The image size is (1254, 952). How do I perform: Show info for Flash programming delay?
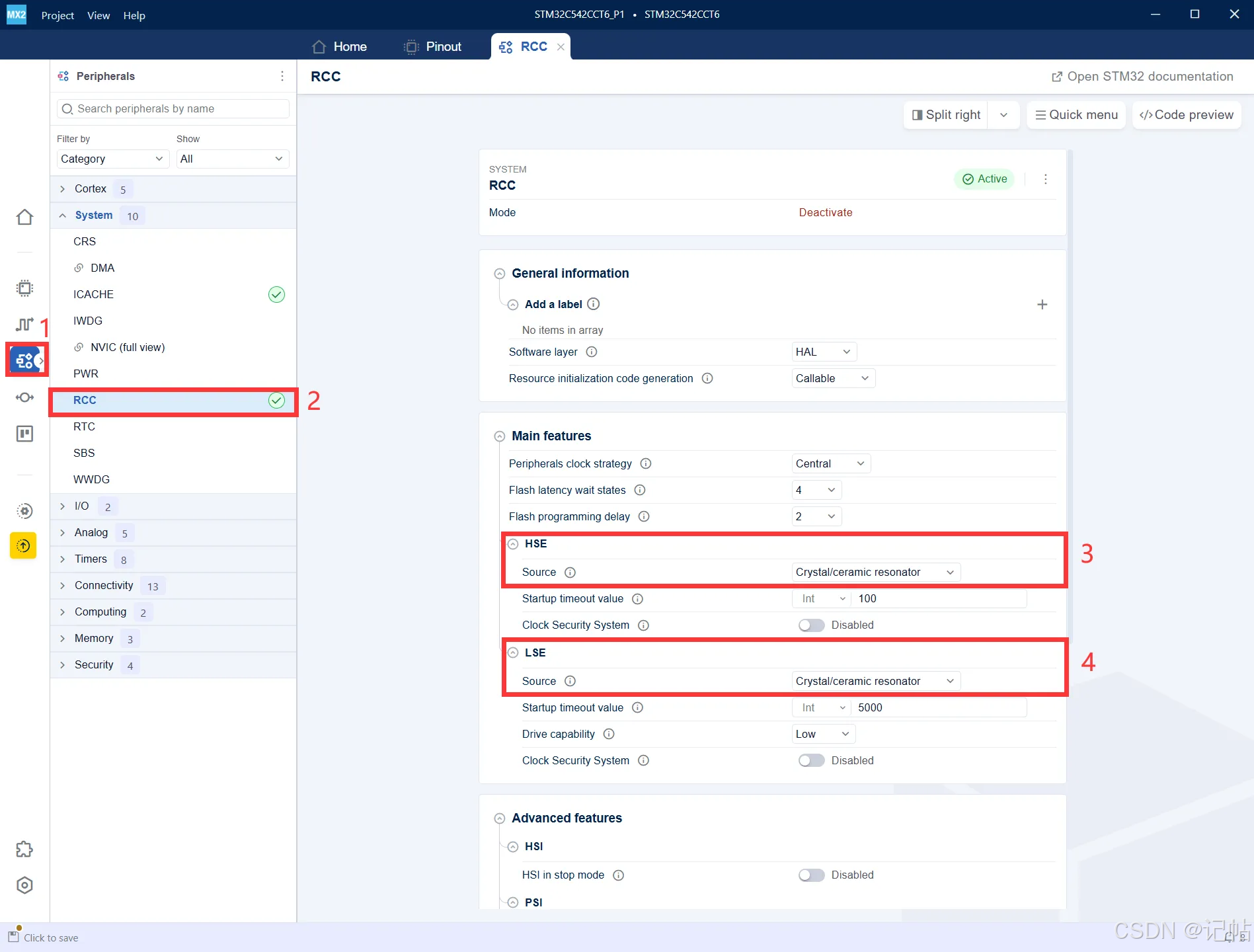coord(644,517)
